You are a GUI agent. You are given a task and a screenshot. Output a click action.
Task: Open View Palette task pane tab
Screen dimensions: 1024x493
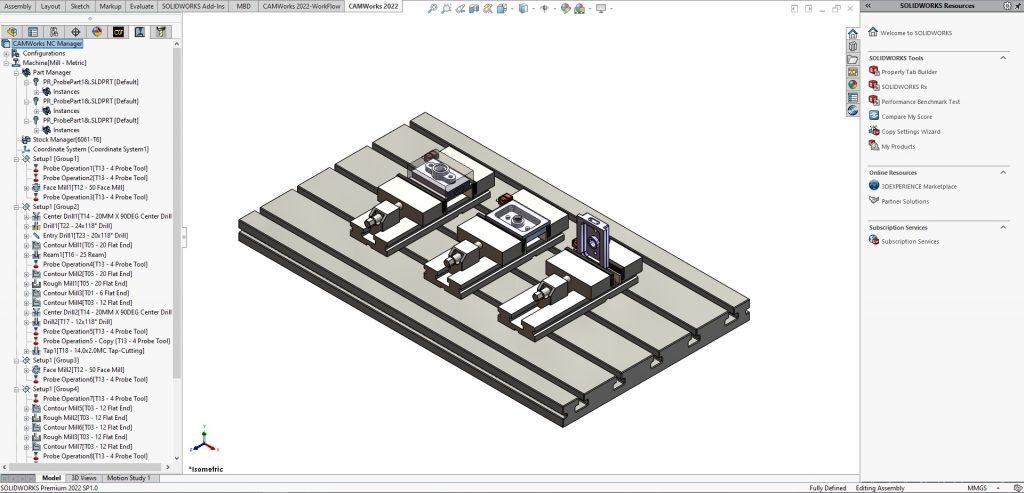(x=852, y=72)
